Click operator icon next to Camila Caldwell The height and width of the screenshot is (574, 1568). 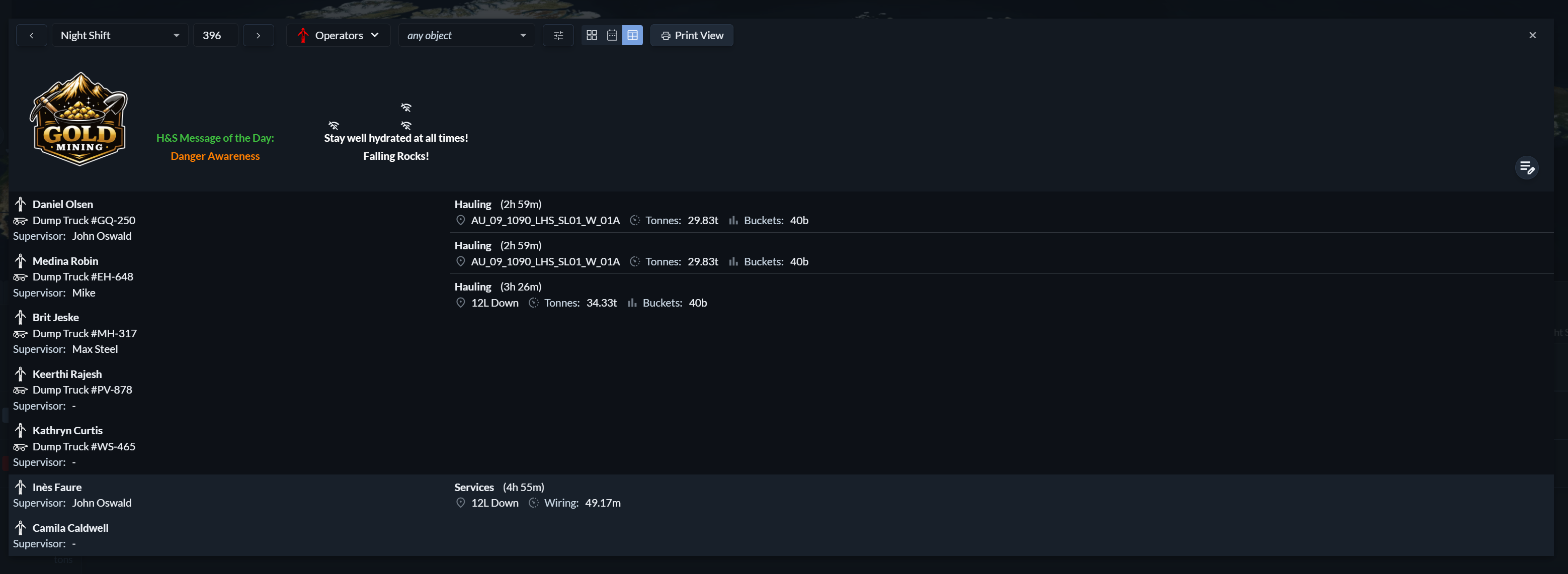tap(20, 528)
